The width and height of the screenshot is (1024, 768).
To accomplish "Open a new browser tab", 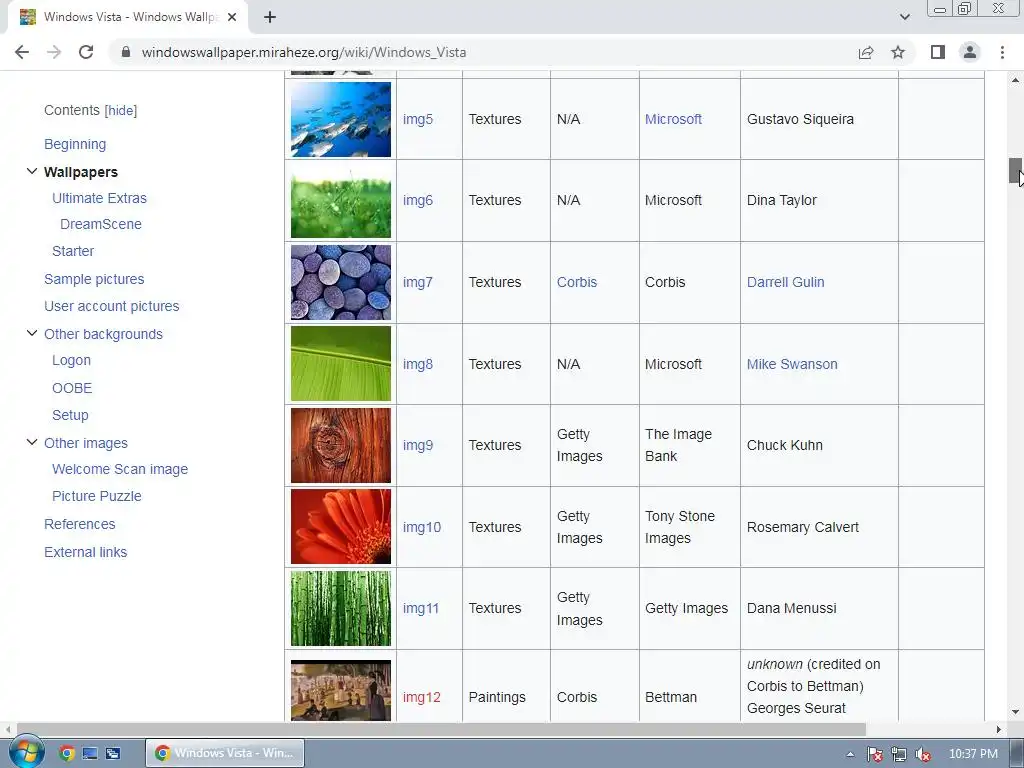I will coord(270,17).
